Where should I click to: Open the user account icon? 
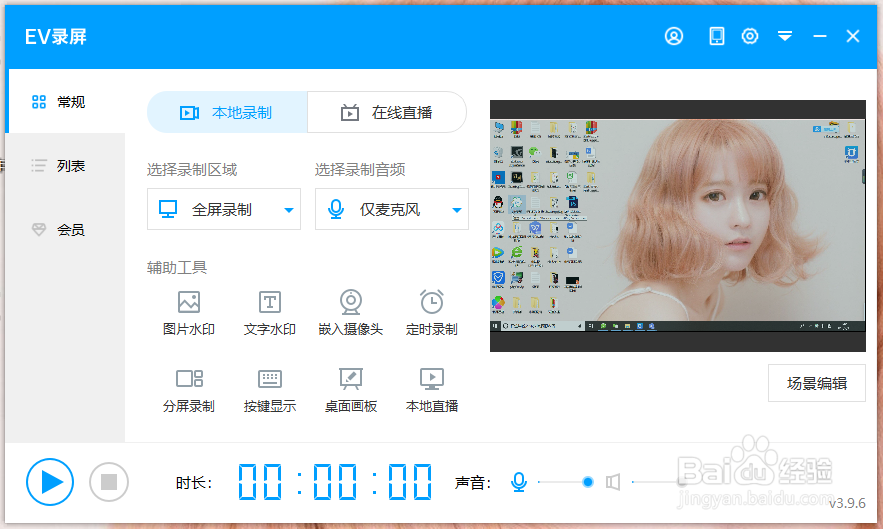tap(674, 36)
